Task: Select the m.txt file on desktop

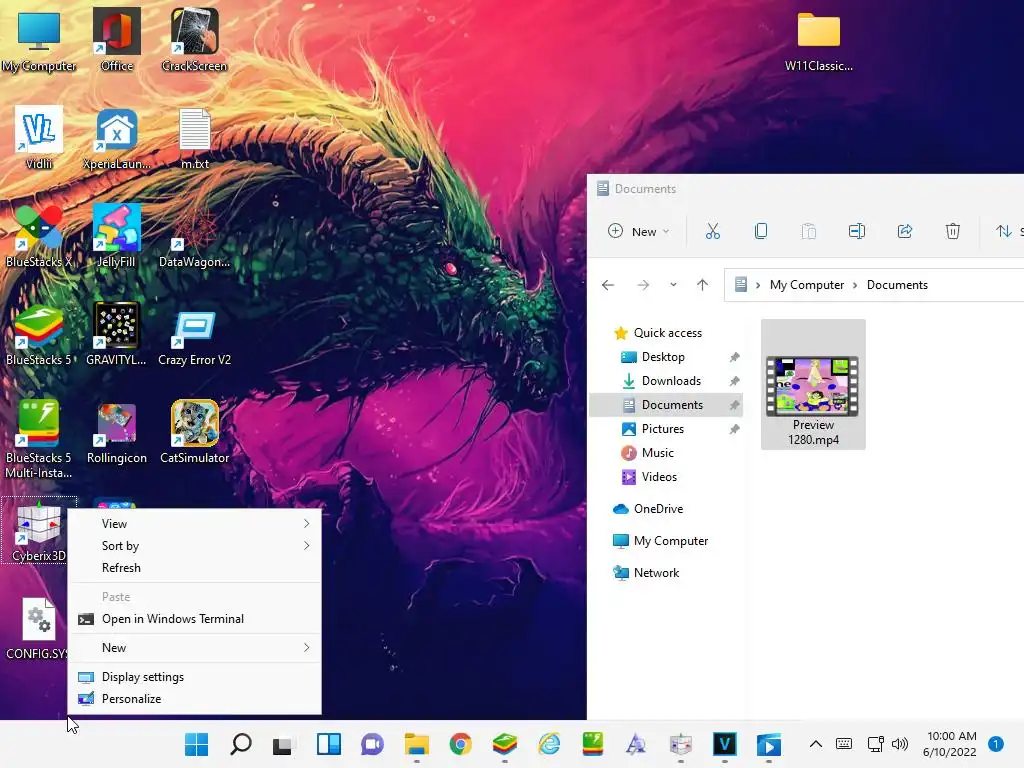Action: pos(195,138)
